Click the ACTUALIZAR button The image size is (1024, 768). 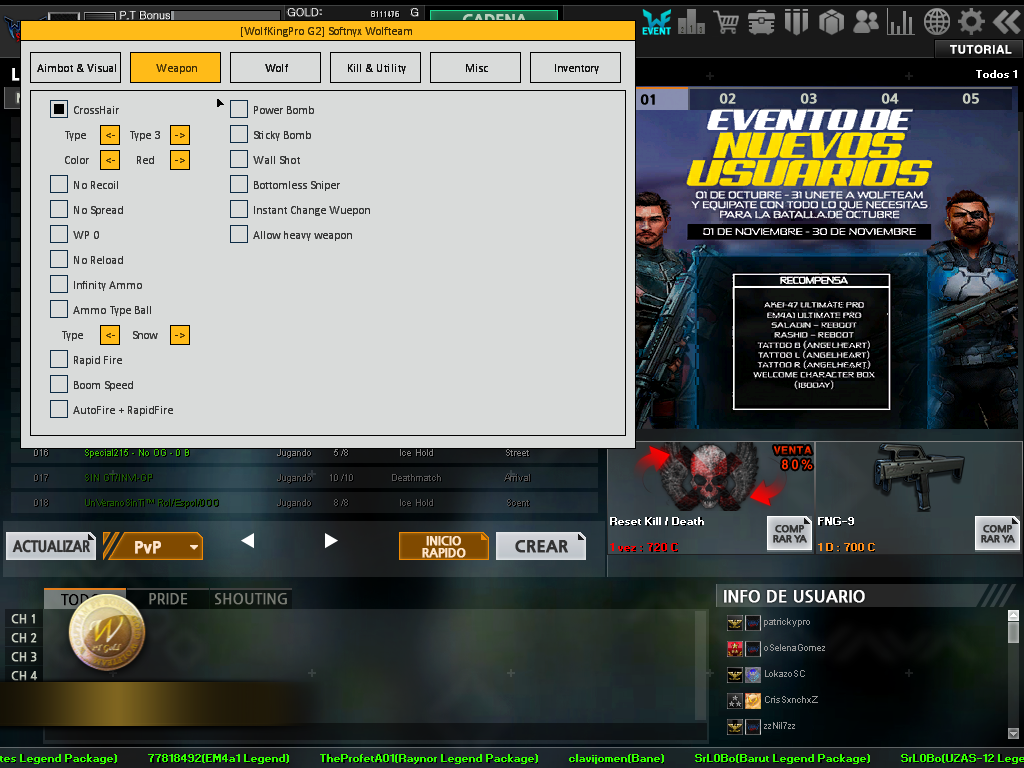tap(52, 547)
